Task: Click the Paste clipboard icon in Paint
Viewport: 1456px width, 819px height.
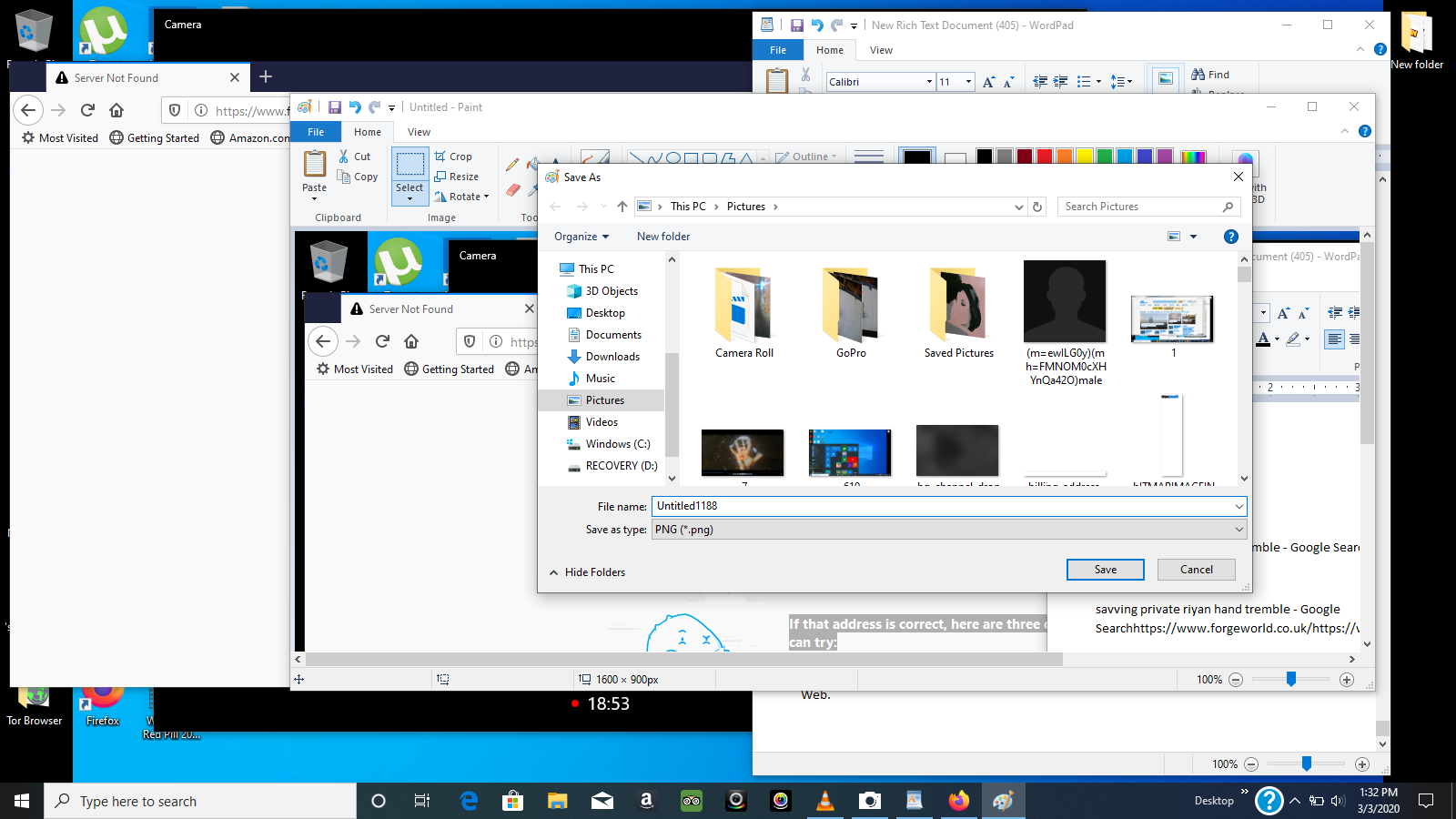Action: pos(315,164)
